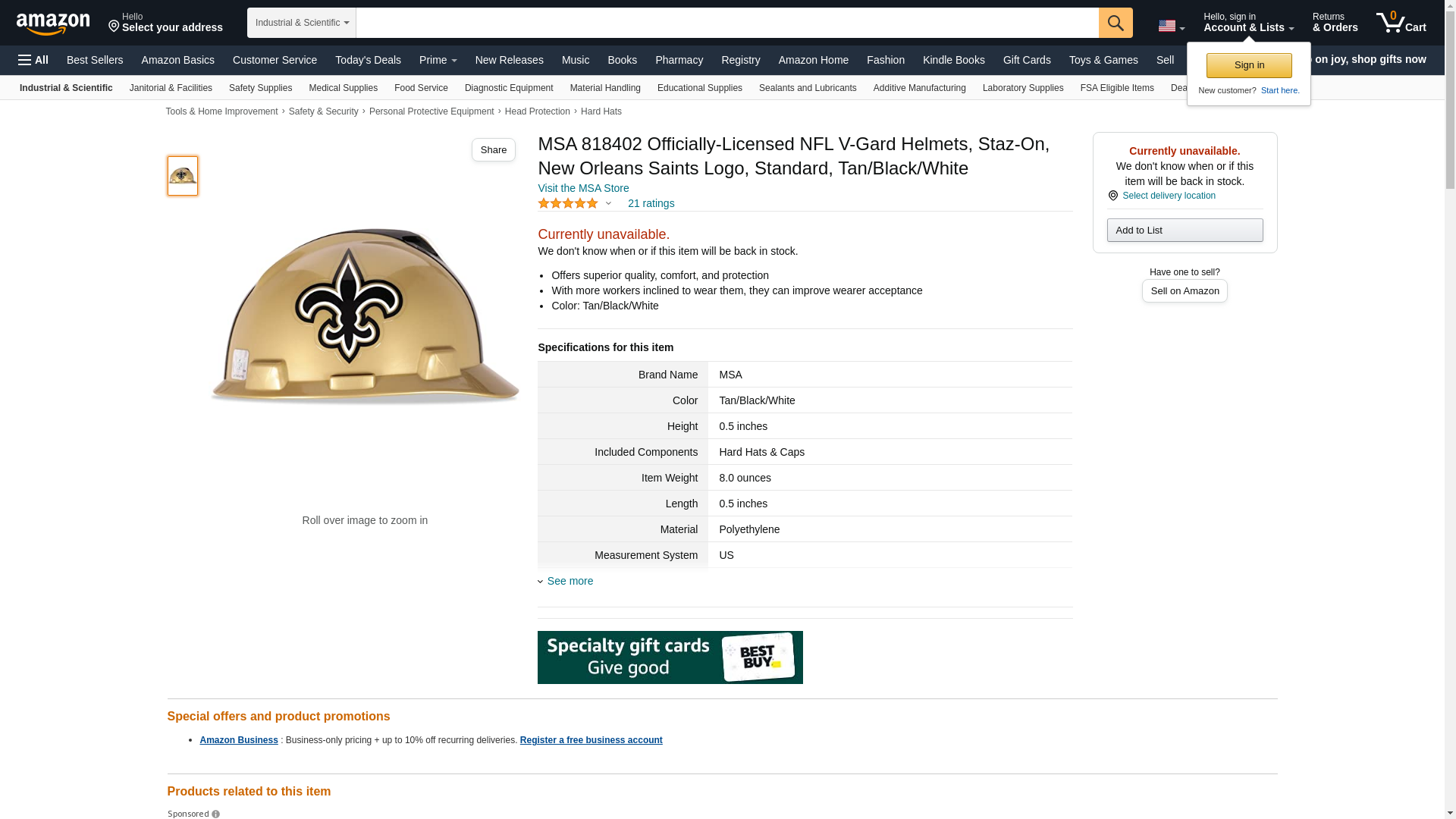The height and width of the screenshot is (819, 1456).
Task: Click the Add to List button
Action: click(1184, 230)
